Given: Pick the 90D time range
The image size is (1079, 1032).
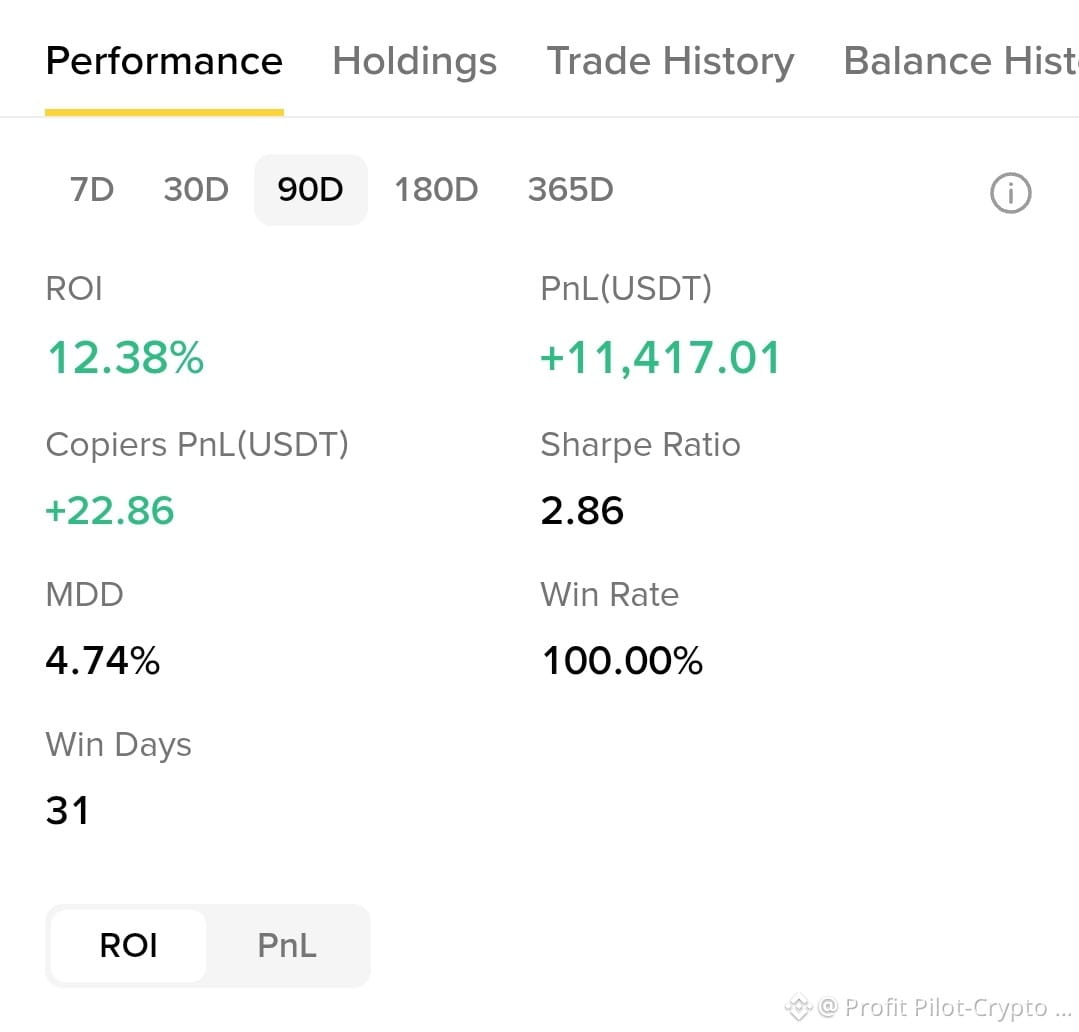Looking at the screenshot, I should [310, 190].
